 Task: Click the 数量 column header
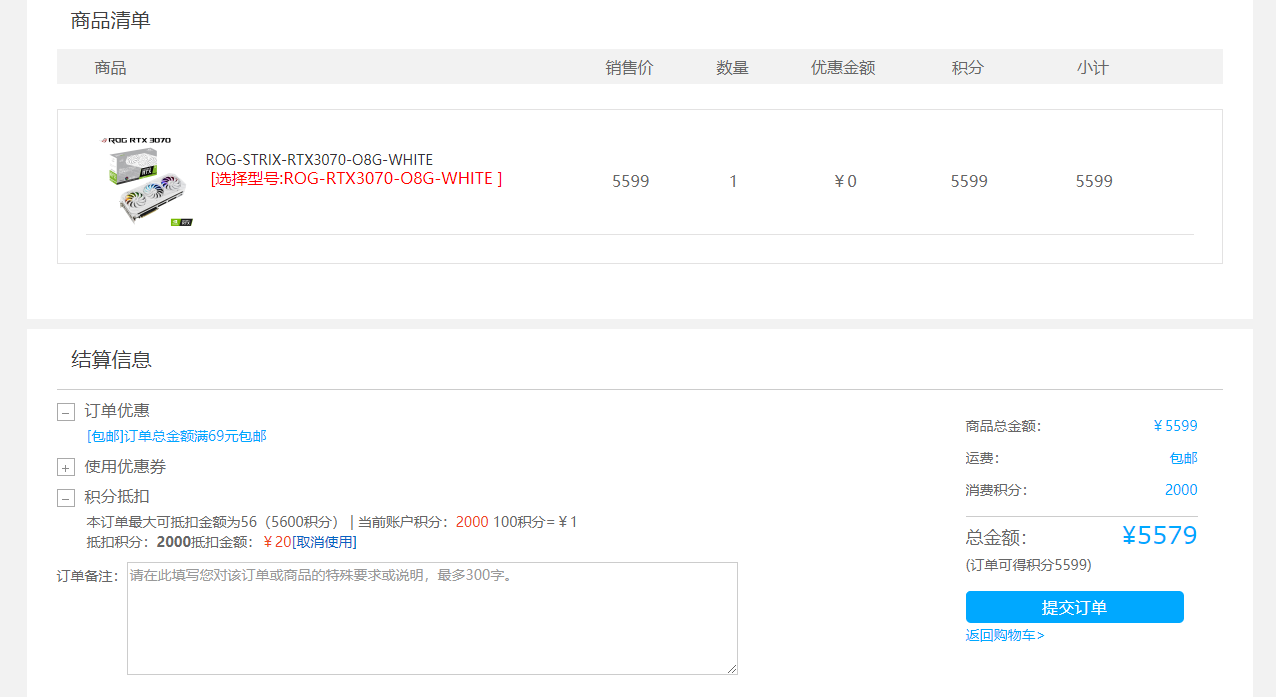pos(732,67)
